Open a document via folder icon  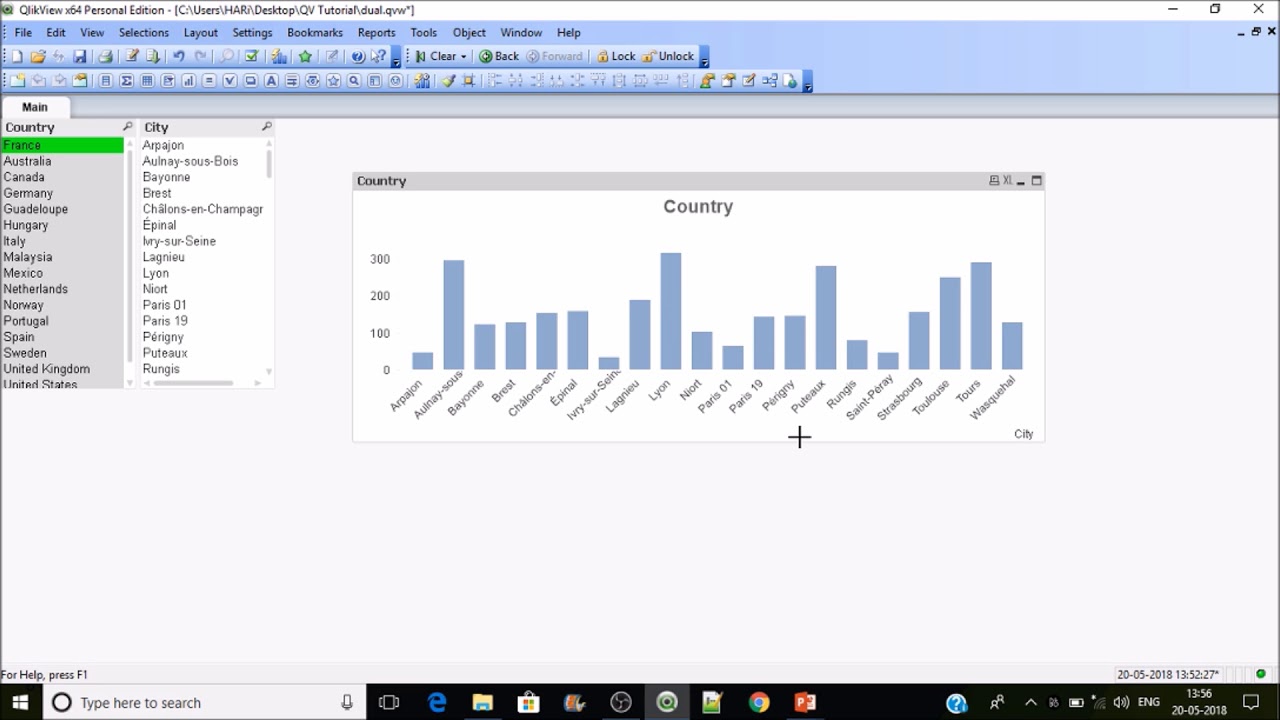pos(38,56)
